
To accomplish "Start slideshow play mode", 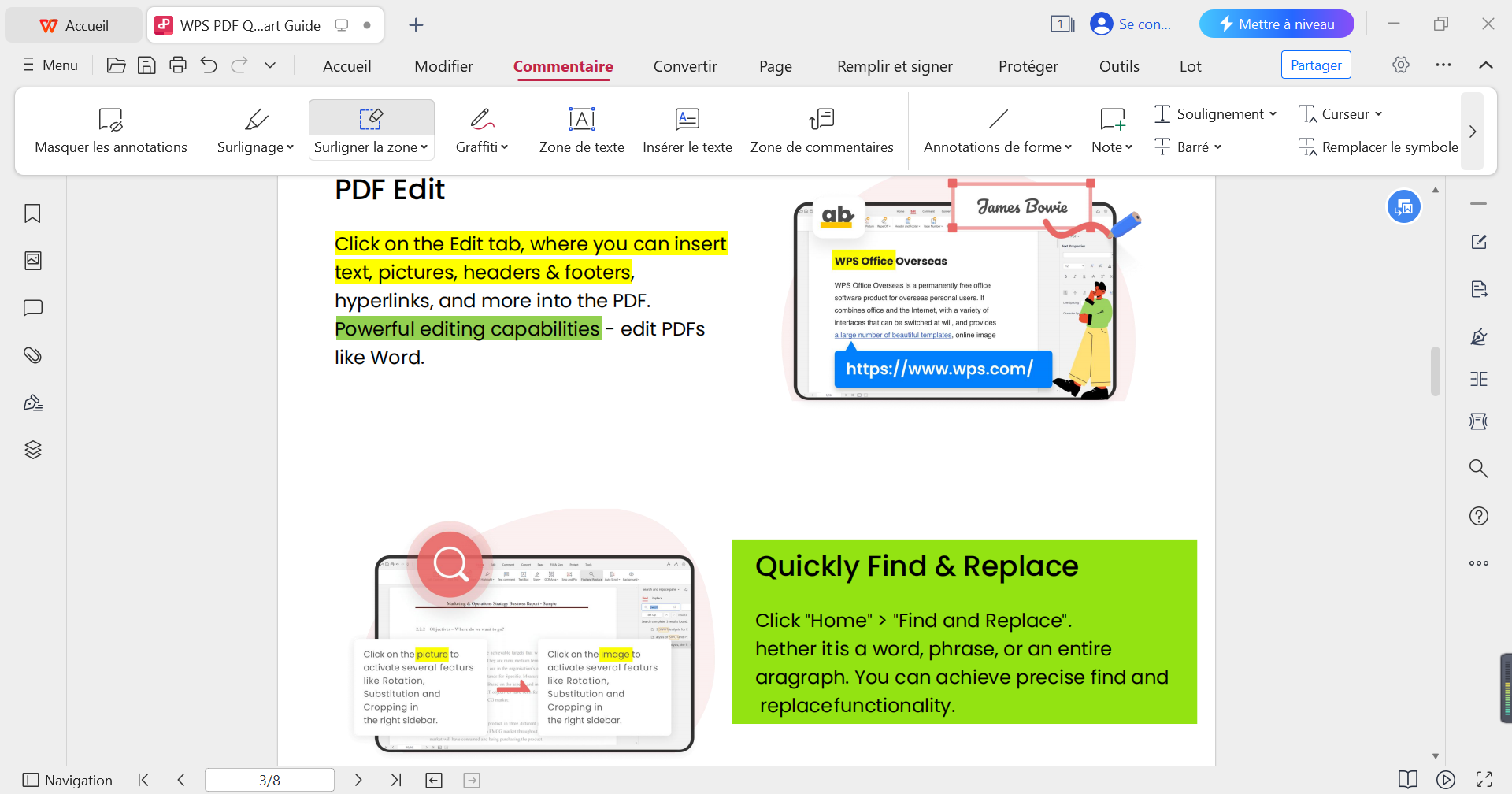I will [1446, 780].
